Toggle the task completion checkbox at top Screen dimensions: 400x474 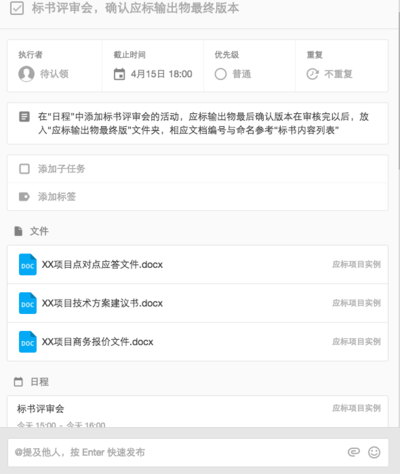[x=17, y=8]
